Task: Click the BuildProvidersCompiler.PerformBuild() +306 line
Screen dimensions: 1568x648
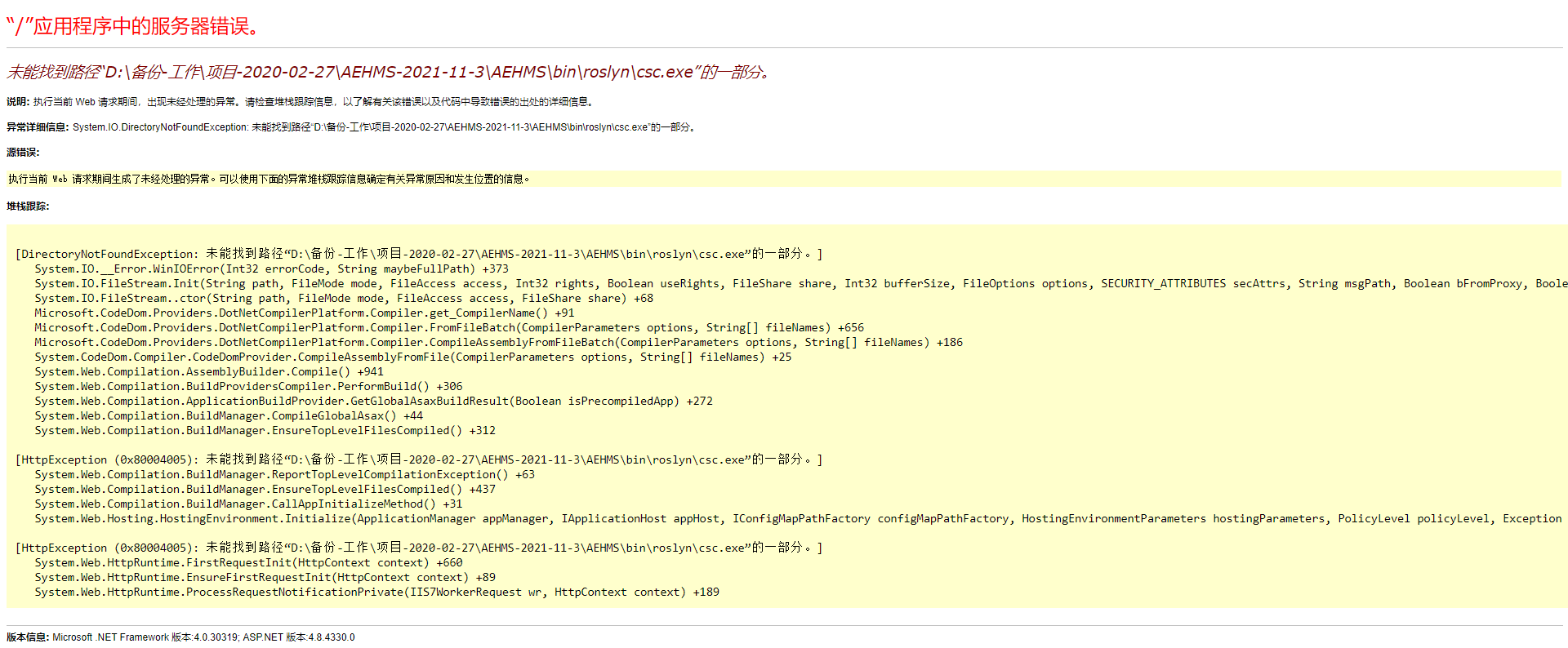Action: click(248, 386)
